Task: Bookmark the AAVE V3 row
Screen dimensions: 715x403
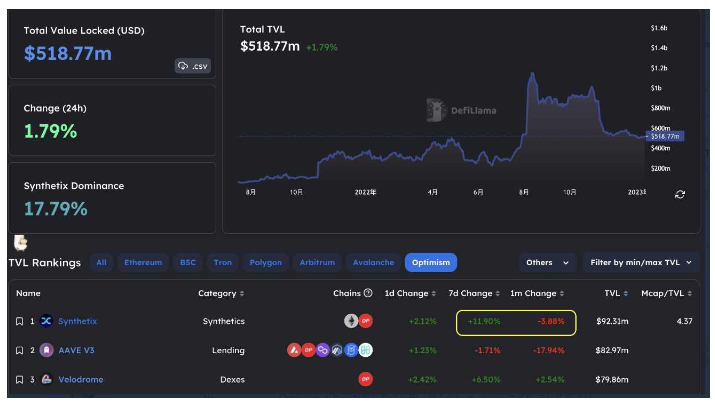Action: (20, 351)
